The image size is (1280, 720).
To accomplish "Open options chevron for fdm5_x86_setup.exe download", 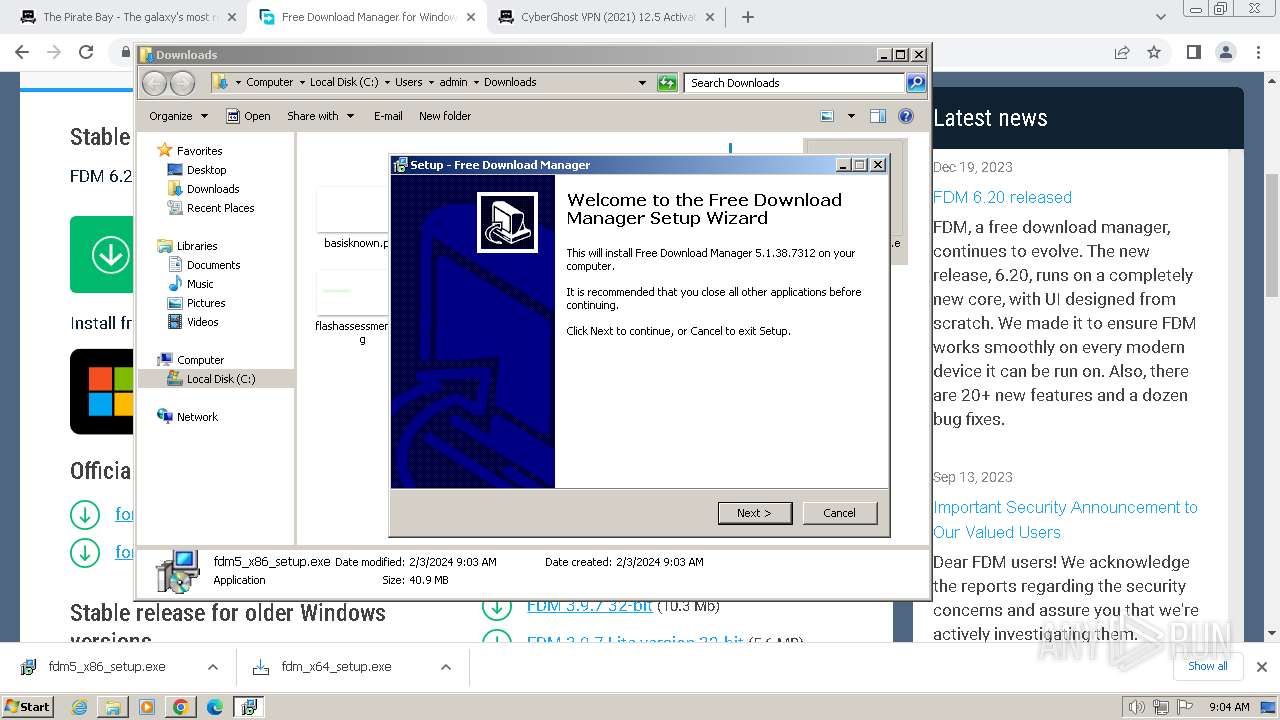I will point(212,667).
